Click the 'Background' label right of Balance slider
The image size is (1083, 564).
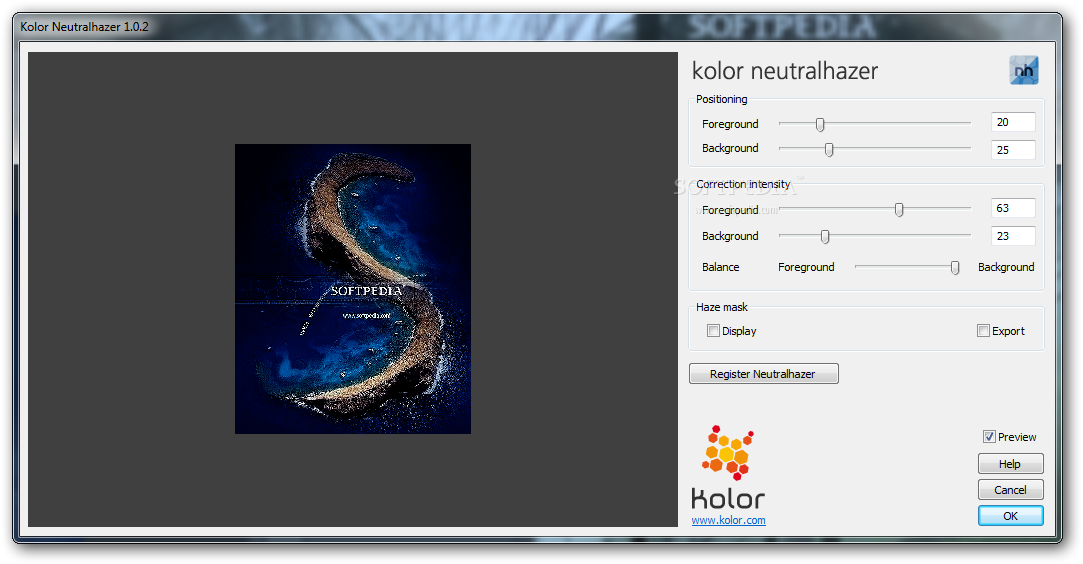[x=1006, y=267]
